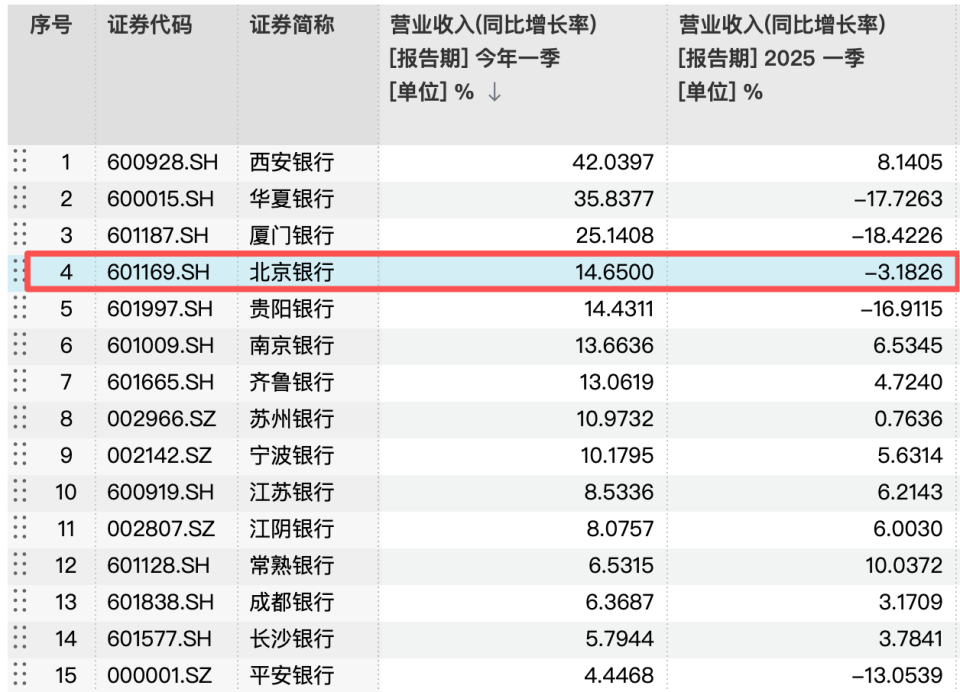Click the name 北京银行
The image size is (960, 692).
tap(292, 272)
